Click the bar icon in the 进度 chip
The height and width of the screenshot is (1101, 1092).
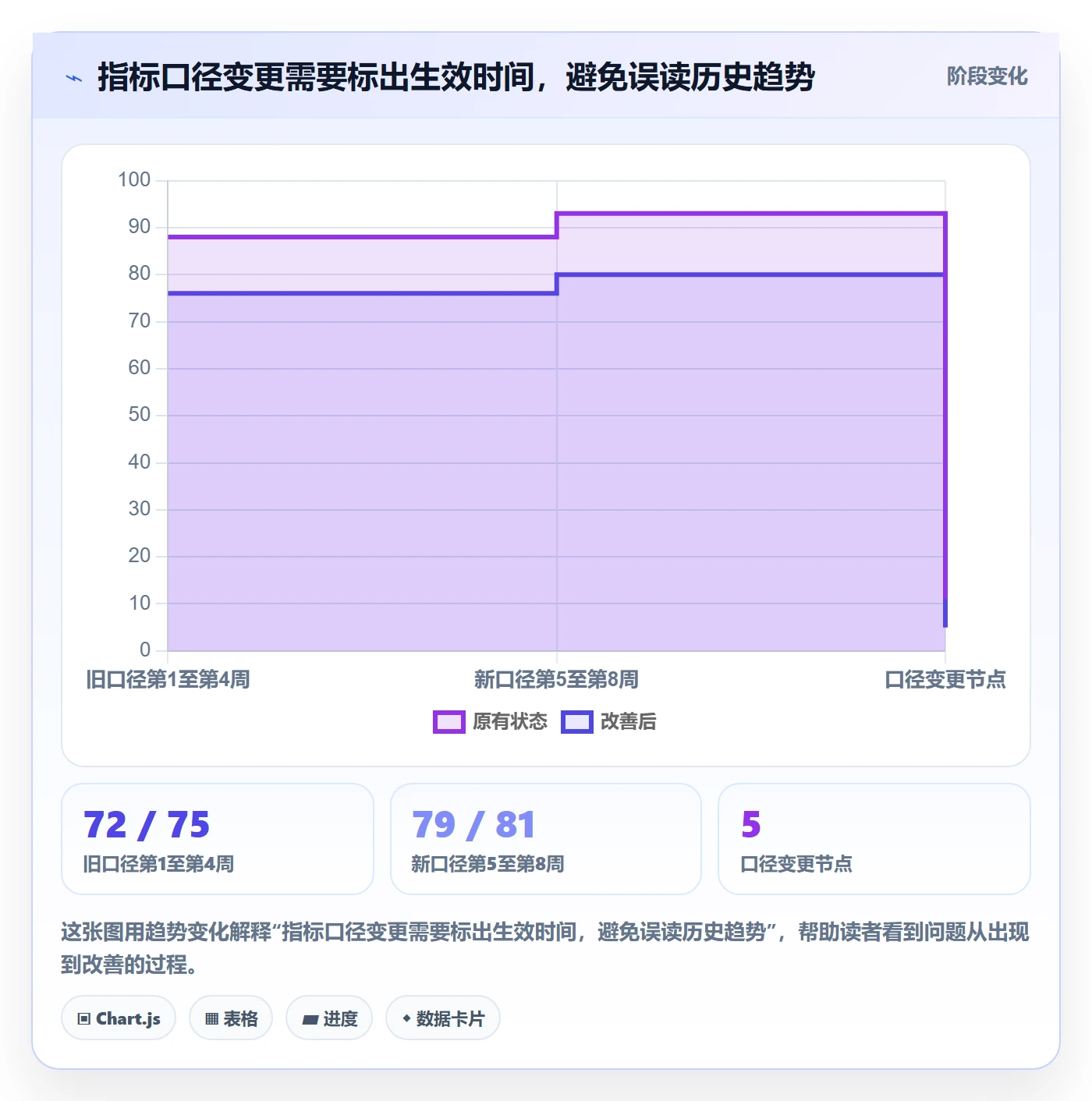pos(310,1019)
